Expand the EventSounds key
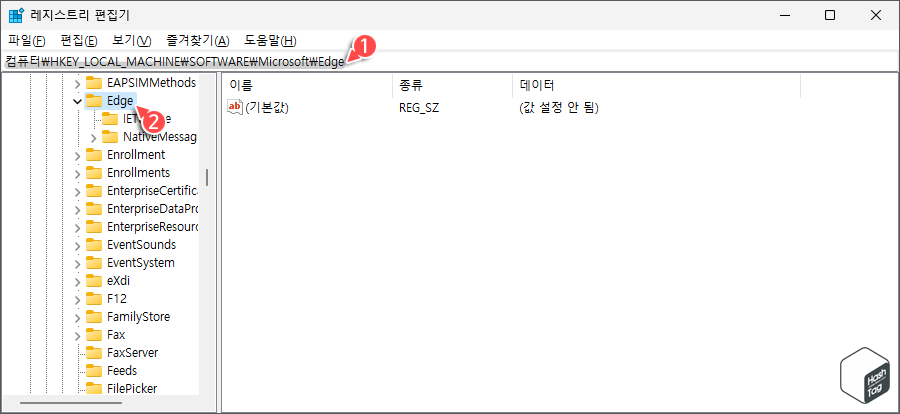Screen dimensions: 900x414 tap(78, 245)
